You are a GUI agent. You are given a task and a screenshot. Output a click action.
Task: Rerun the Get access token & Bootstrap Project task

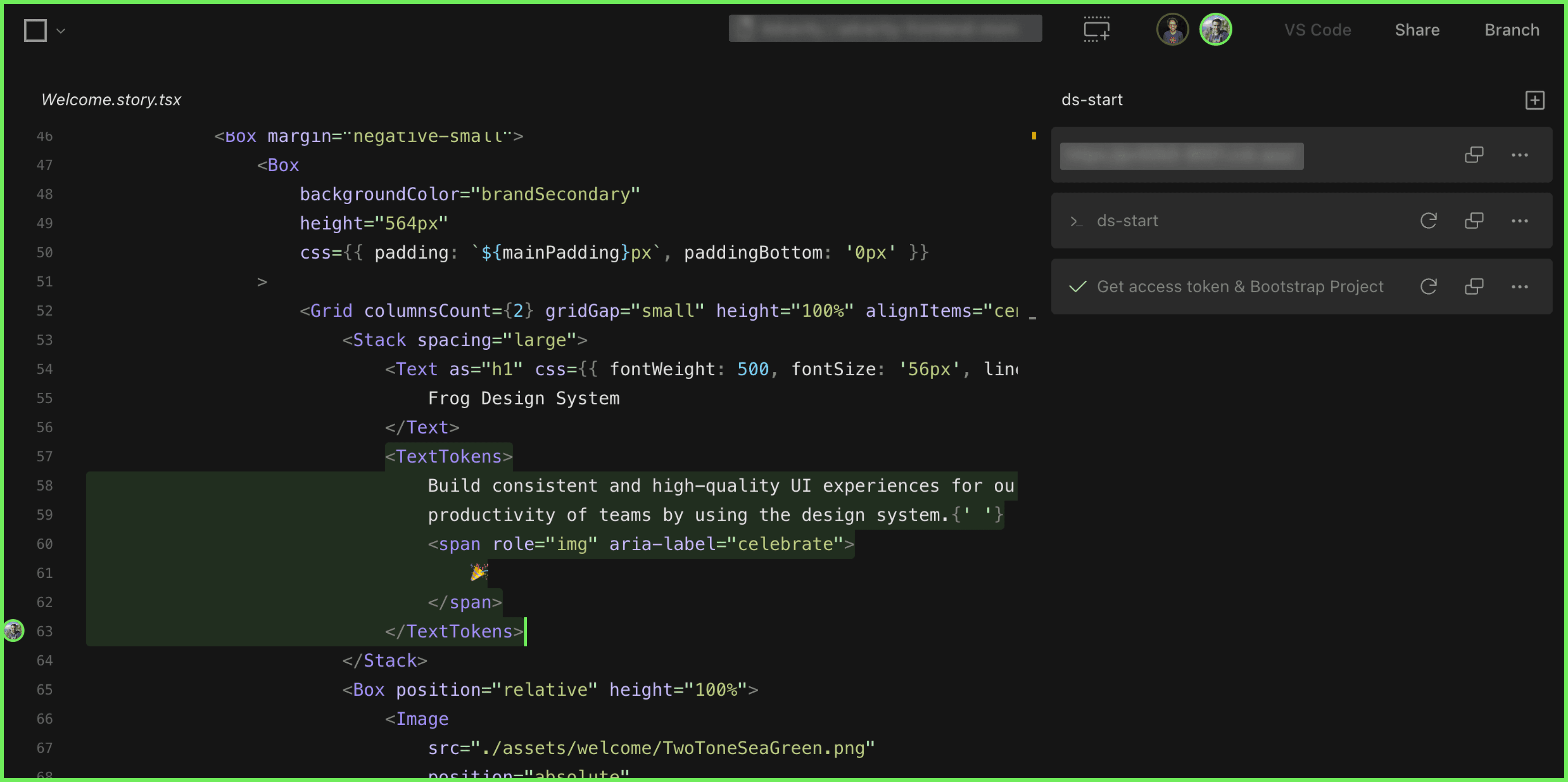coord(1429,286)
